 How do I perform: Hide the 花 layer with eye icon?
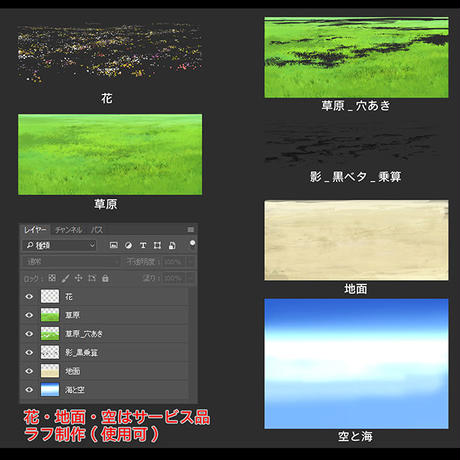tap(29, 296)
